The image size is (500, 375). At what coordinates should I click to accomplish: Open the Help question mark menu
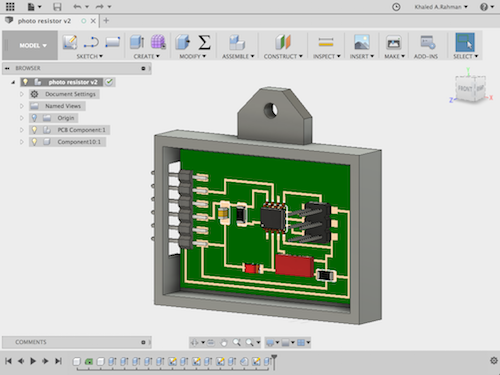coord(486,7)
